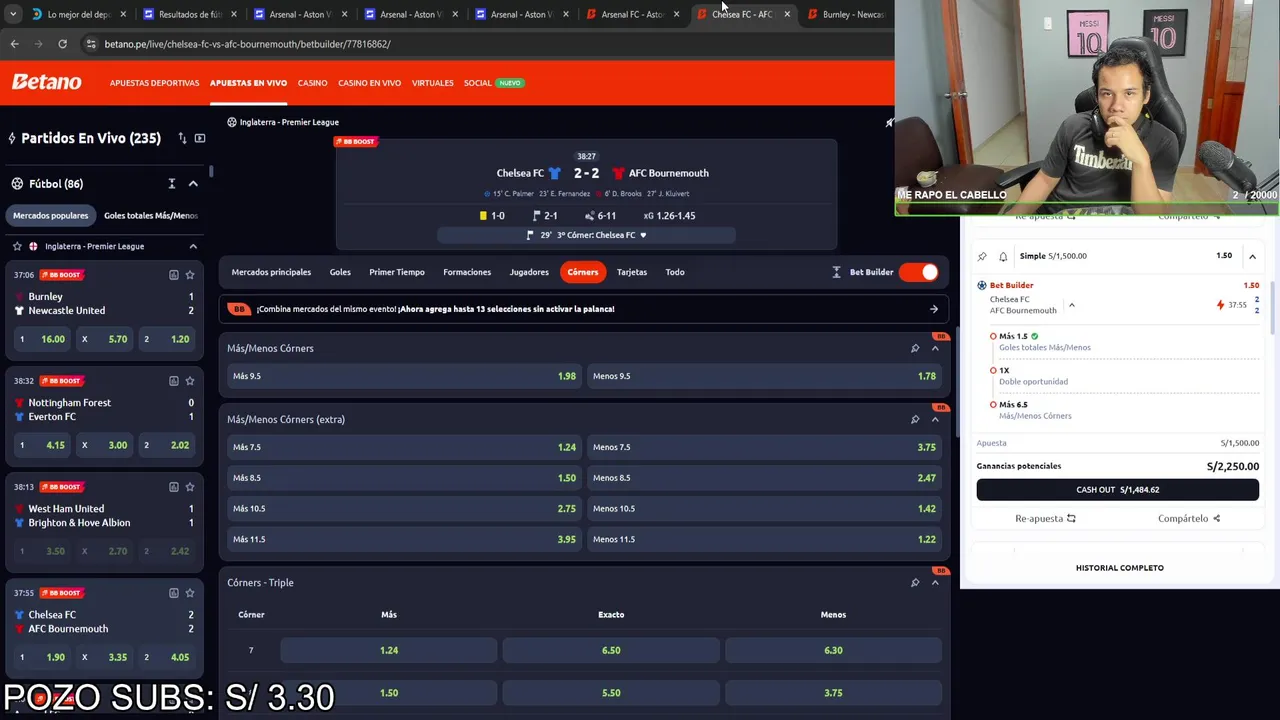
Task: Bet on Newcastle United win at 1.20
Action: 166,339
